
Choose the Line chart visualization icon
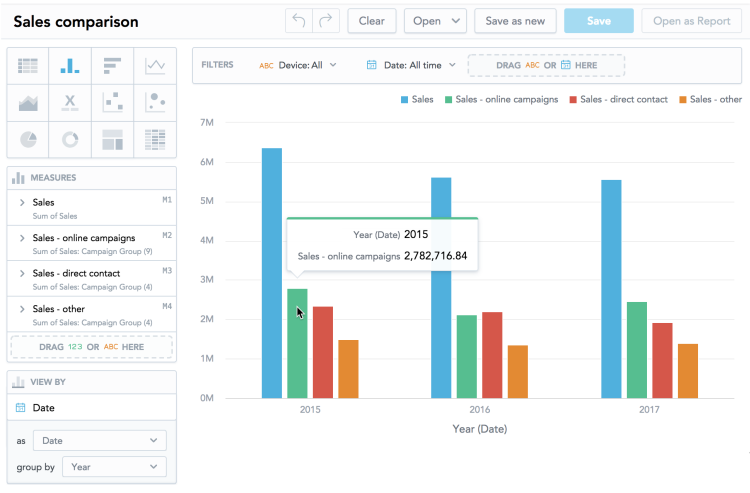pyautogui.click(x=155, y=66)
